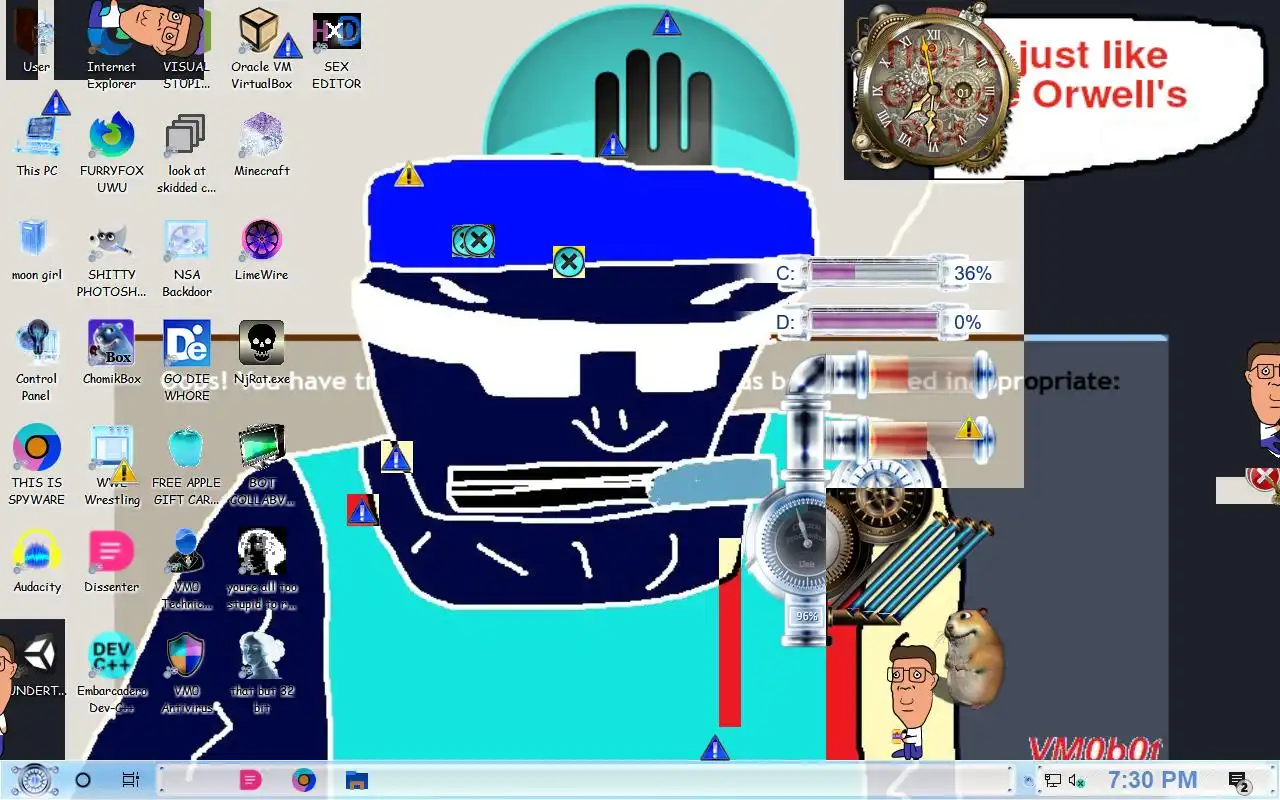This screenshot has height=800, width=1280.
Task: Open the THIS IS SPYWARE desktop icon
Action: tap(37, 464)
